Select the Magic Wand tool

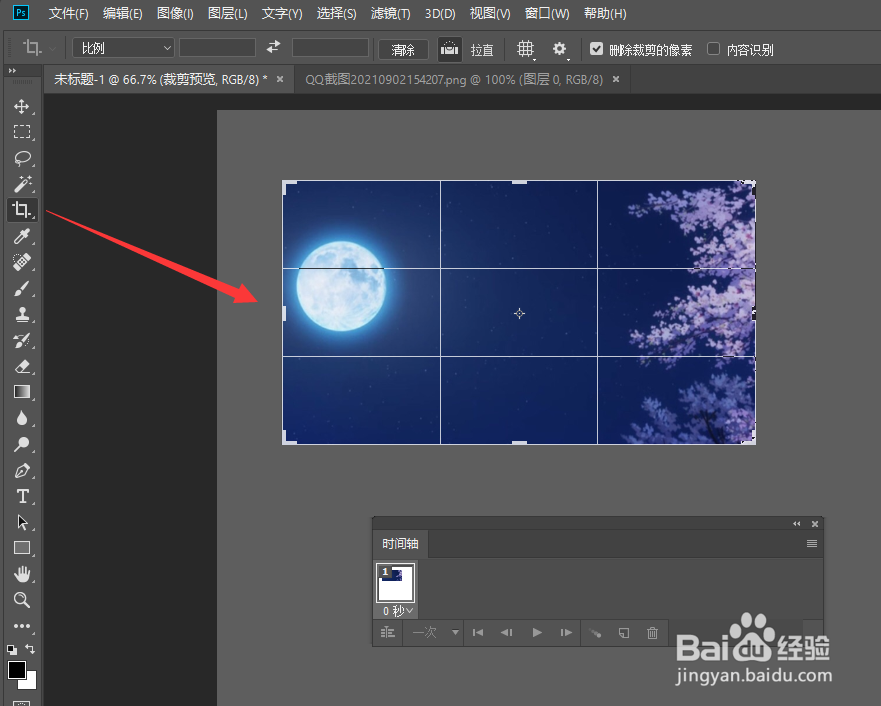pyautogui.click(x=22, y=184)
